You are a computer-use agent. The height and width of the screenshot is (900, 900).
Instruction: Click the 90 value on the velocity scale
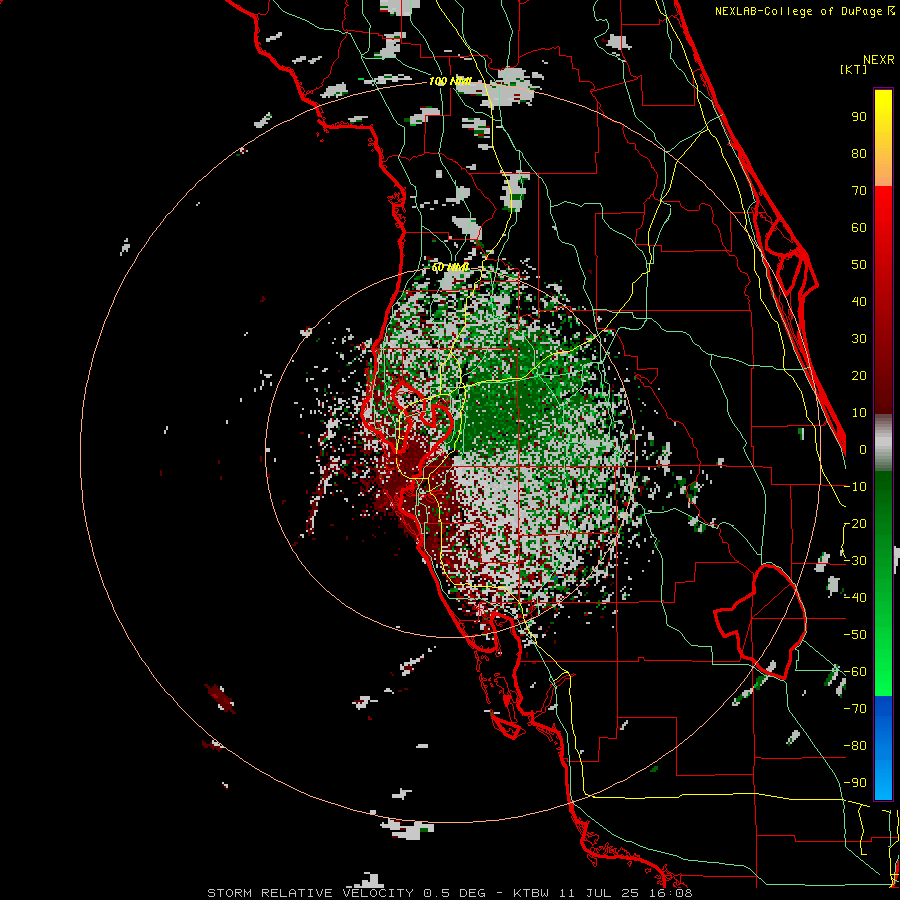[x=859, y=117]
